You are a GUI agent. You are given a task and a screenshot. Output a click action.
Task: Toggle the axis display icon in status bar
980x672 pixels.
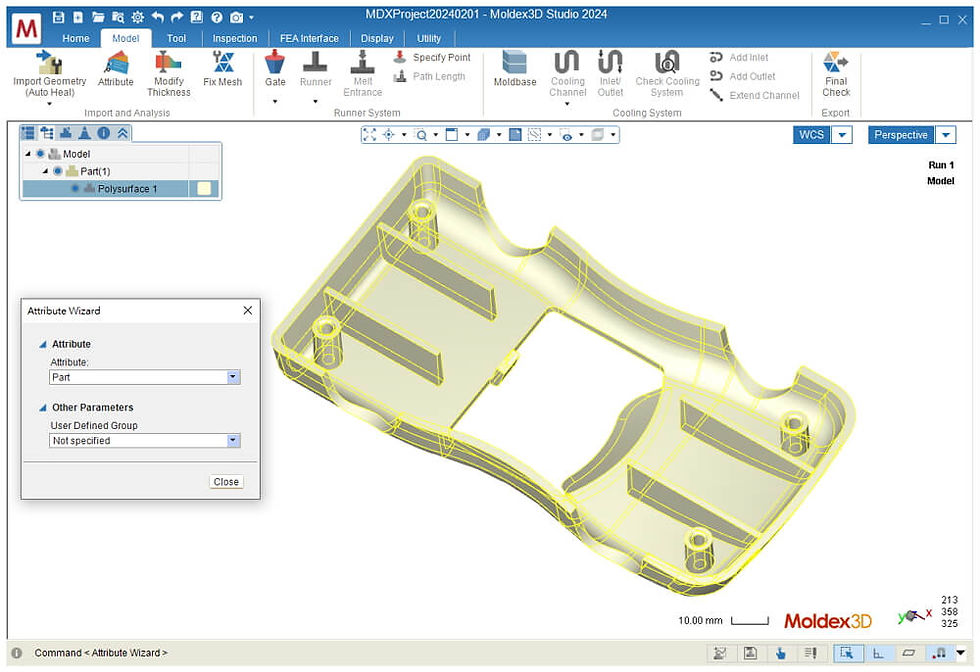[x=878, y=653]
